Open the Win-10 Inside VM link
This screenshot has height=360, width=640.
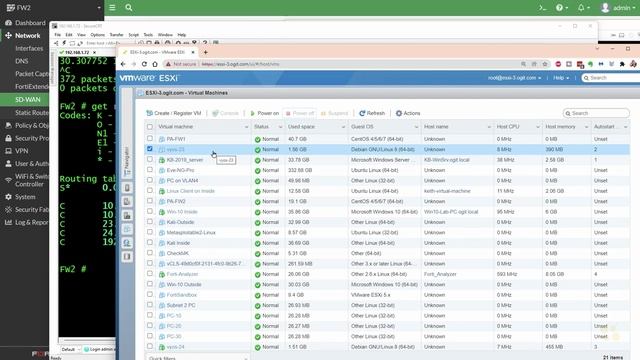click(182, 212)
